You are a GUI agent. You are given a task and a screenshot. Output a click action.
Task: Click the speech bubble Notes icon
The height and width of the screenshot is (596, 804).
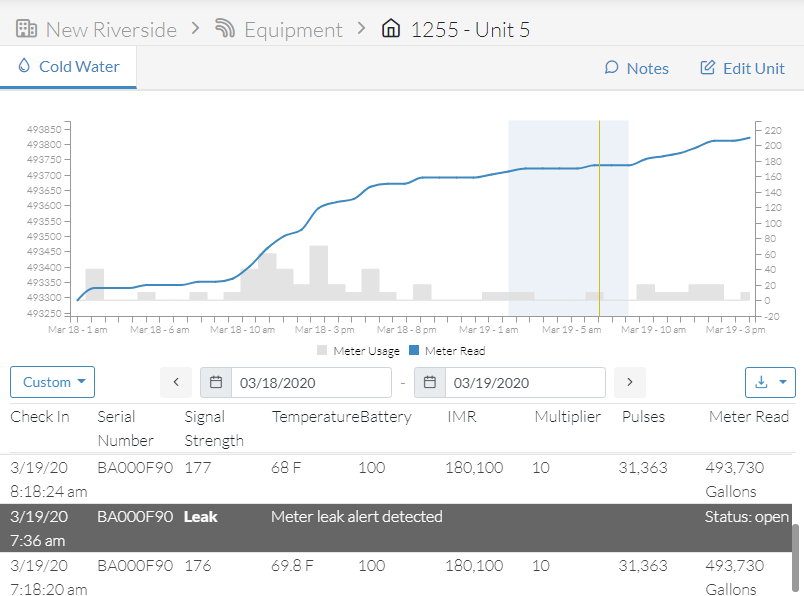611,68
